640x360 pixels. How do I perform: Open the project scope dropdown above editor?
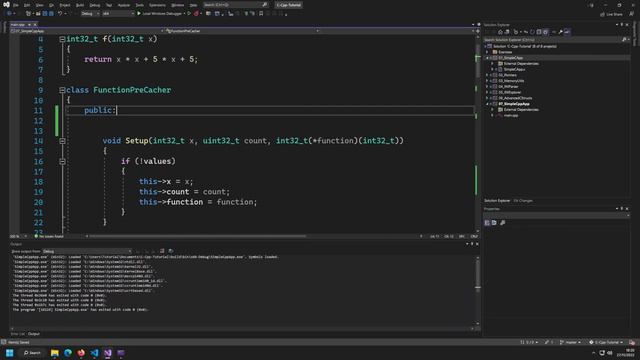(x=87, y=31)
